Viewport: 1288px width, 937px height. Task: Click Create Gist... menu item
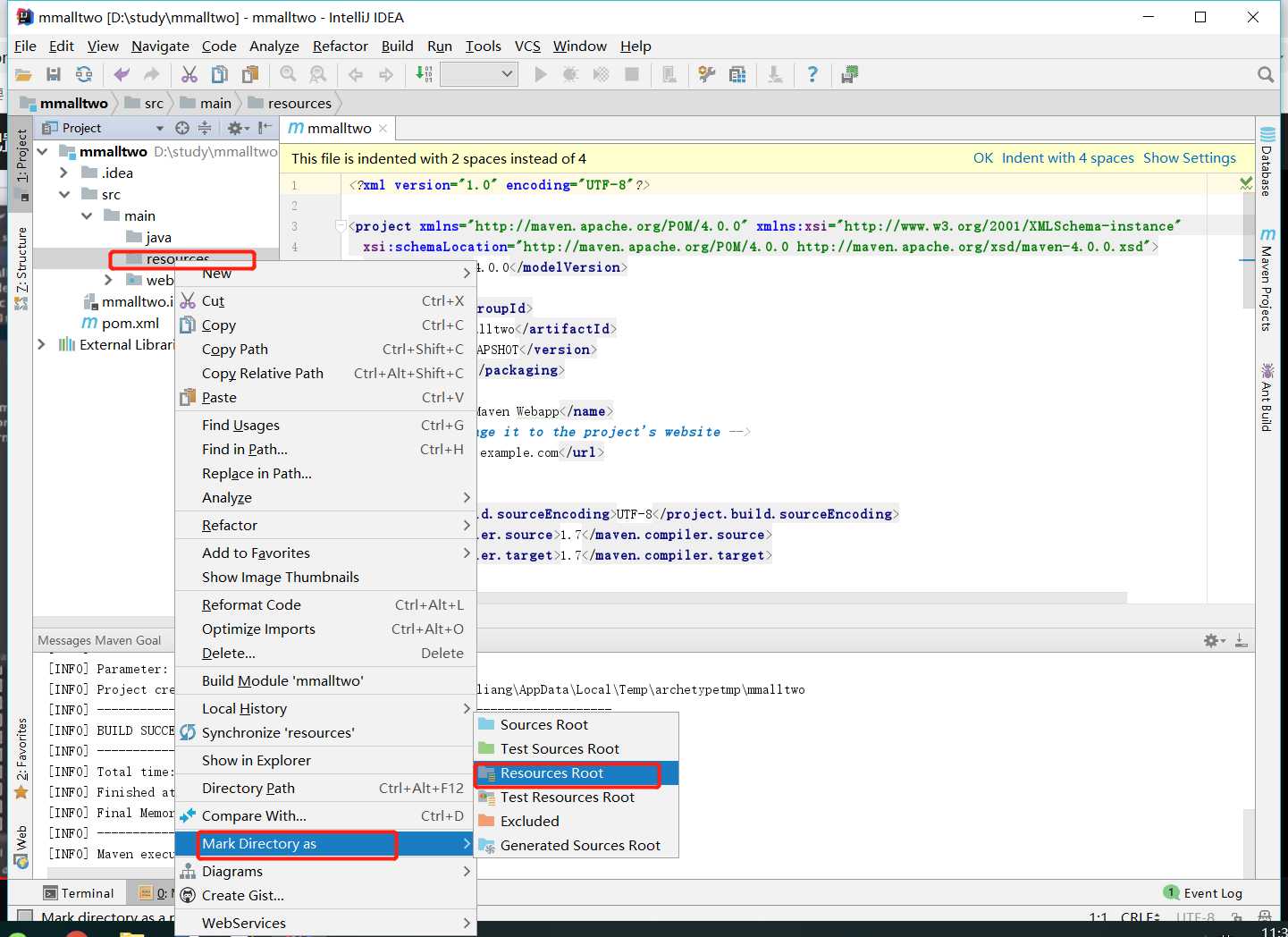click(x=325, y=895)
